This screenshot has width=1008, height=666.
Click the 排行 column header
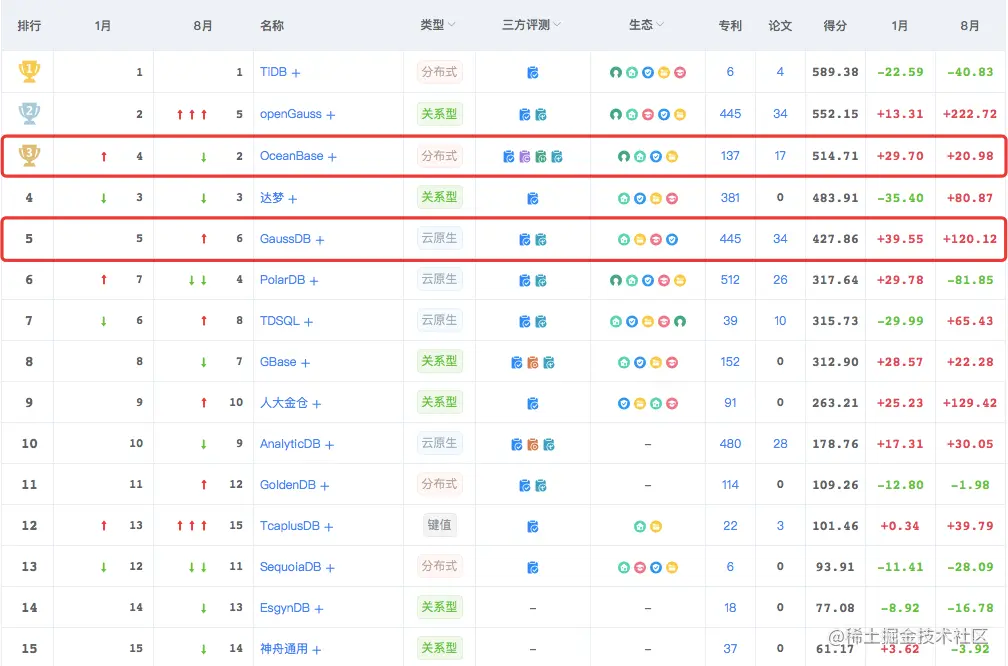tap(29, 26)
